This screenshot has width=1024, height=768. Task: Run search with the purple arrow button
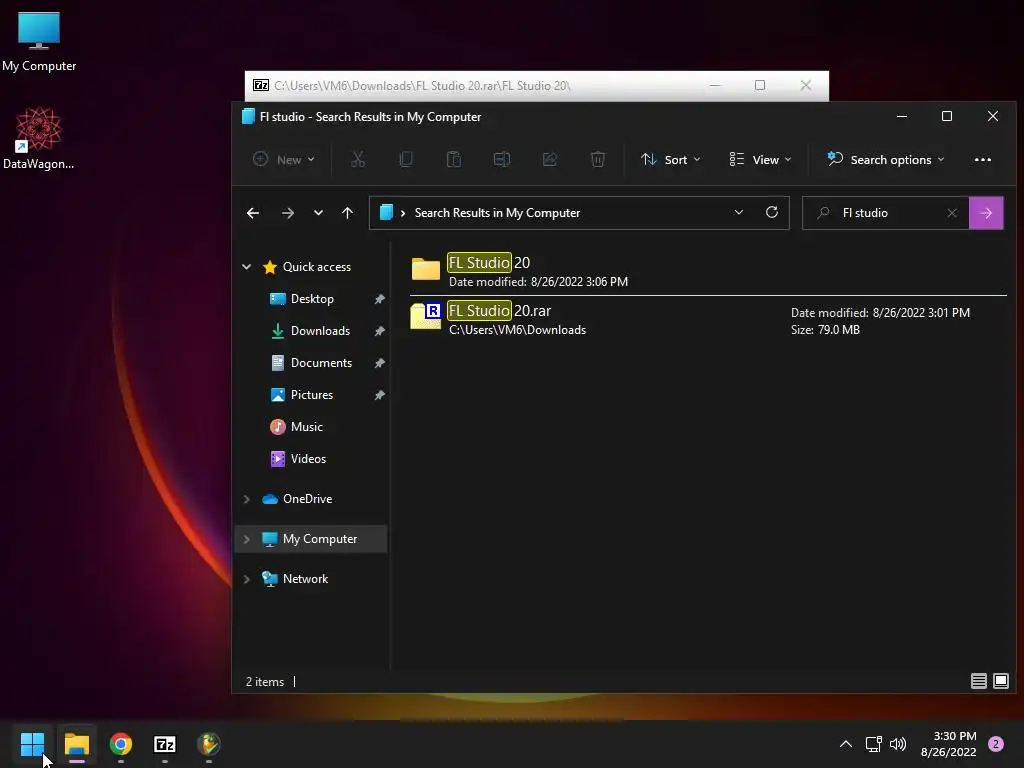[x=986, y=213]
